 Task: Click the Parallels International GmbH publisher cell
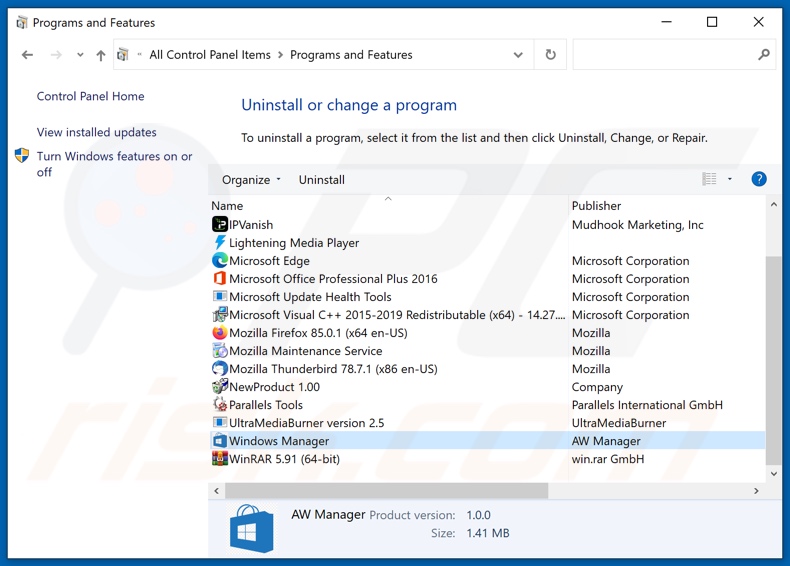647,405
